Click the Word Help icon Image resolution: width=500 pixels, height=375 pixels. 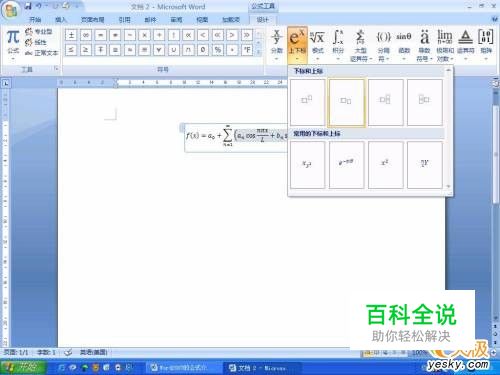494,20
